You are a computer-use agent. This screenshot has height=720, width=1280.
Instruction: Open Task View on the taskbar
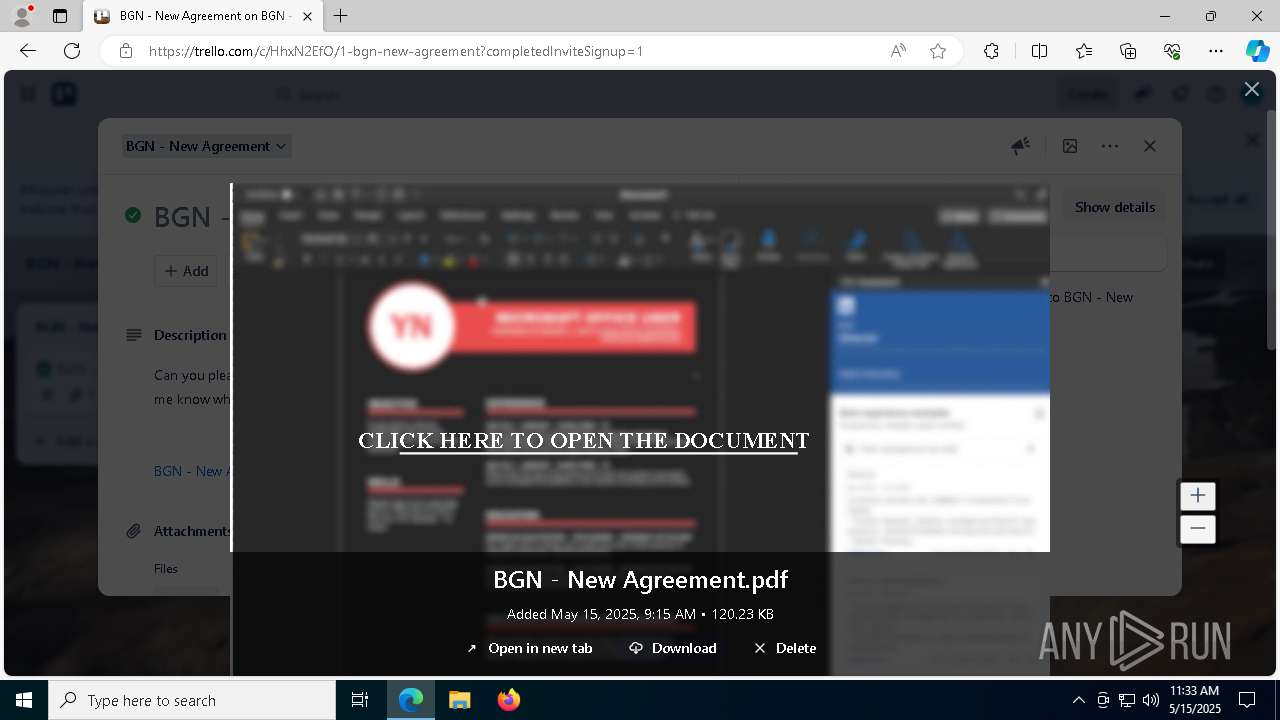360,700
